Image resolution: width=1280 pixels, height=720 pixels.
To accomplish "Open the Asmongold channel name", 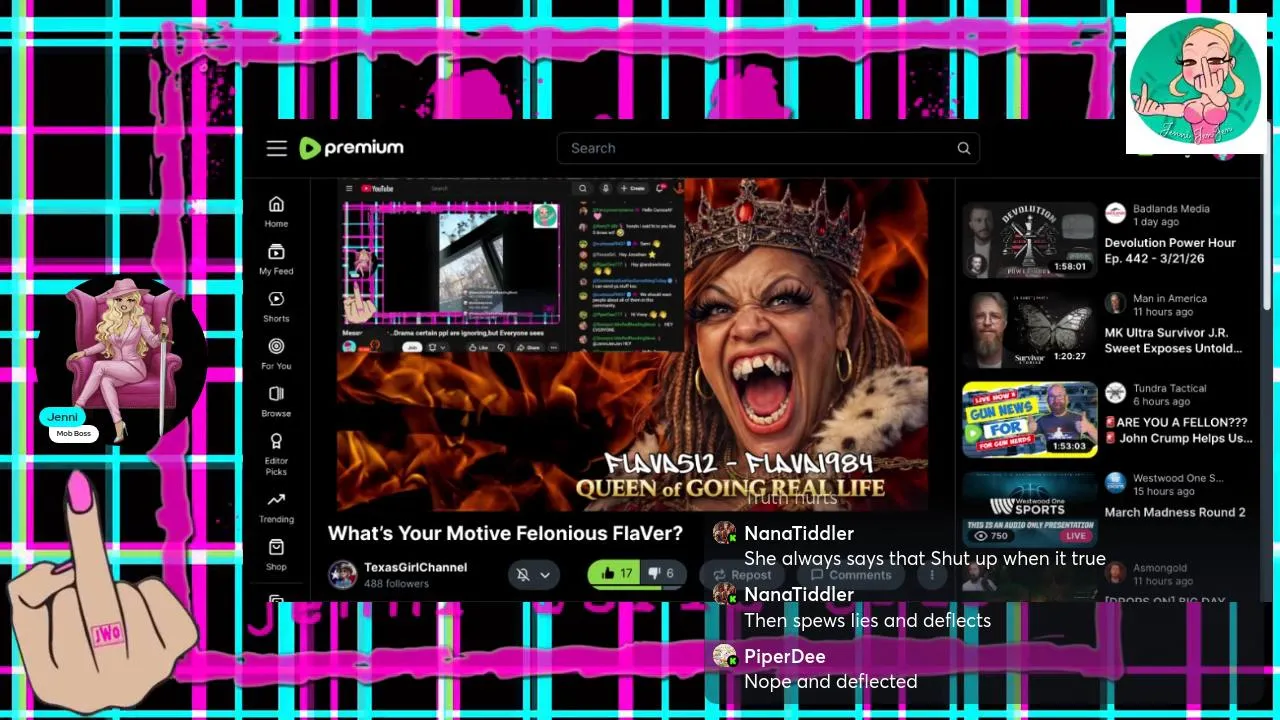I will coord(1160,569).
